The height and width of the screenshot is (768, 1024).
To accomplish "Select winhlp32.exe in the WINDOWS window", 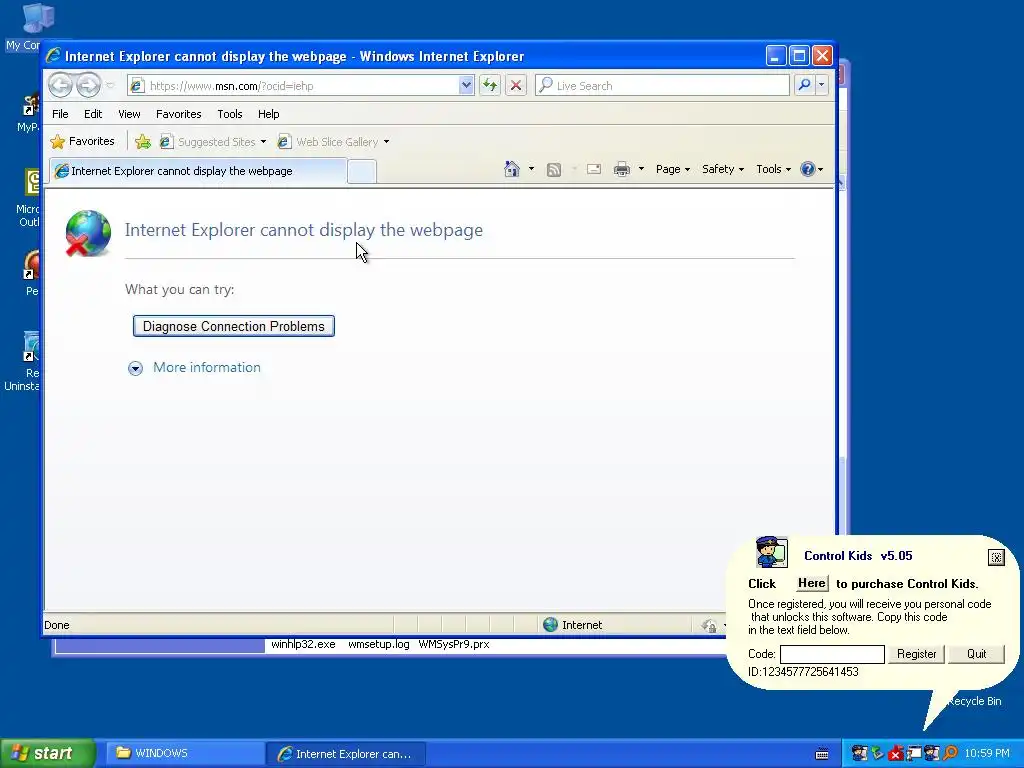I will (303, 644).
